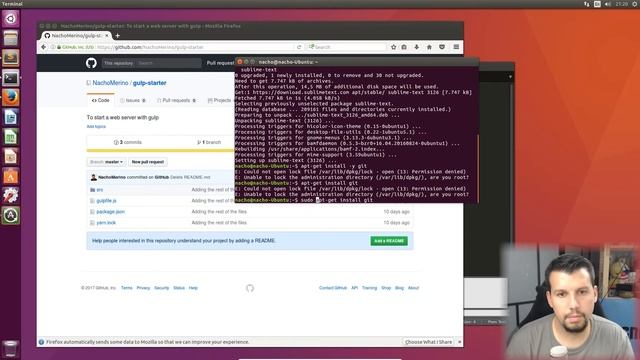Click Pull requests in GitHub header

pos(220,63)
